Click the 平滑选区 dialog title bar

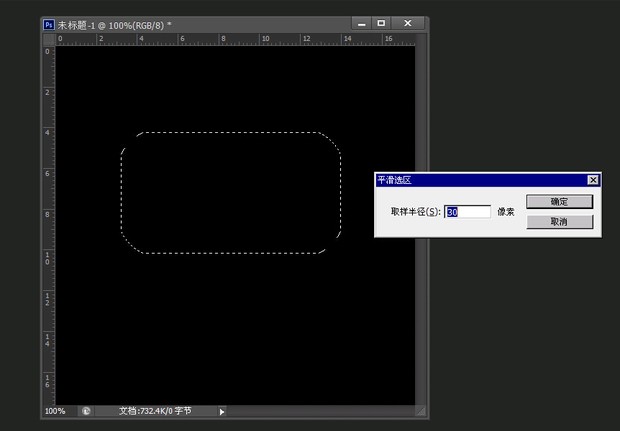pyautogui.click(x=470, y=180)
